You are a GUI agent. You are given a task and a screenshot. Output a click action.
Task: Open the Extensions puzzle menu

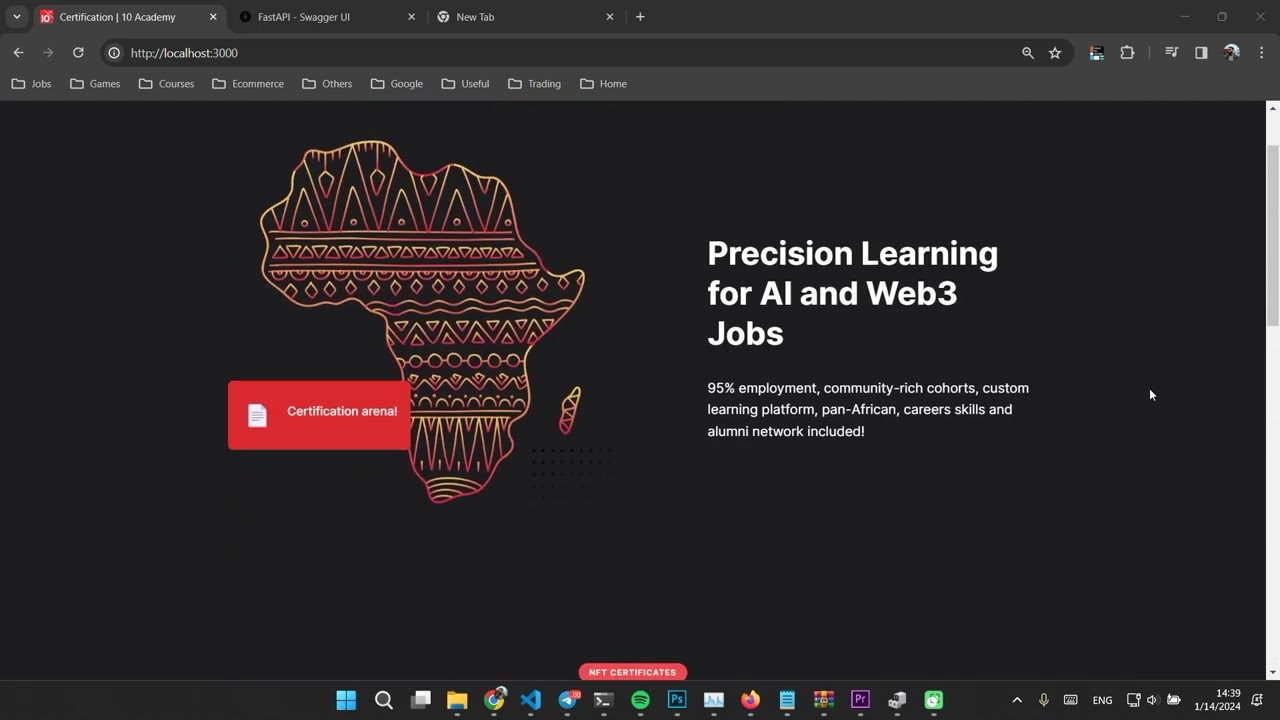click(1127, 53)
